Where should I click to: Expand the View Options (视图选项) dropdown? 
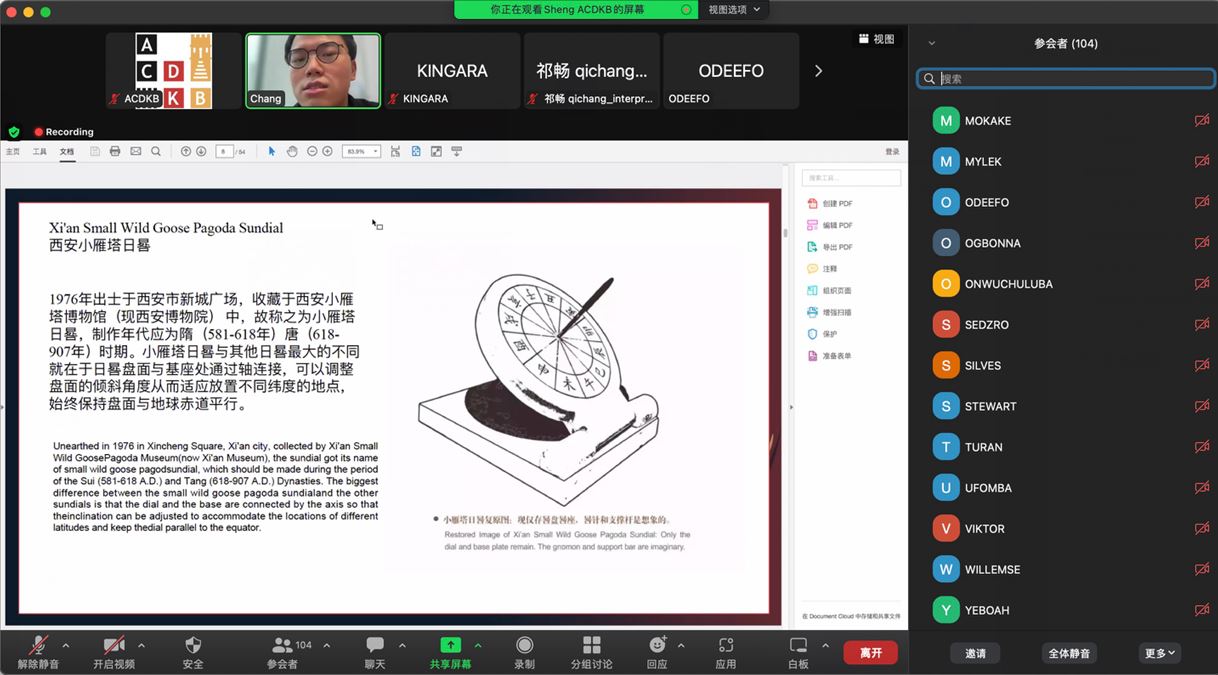[735, 10]
